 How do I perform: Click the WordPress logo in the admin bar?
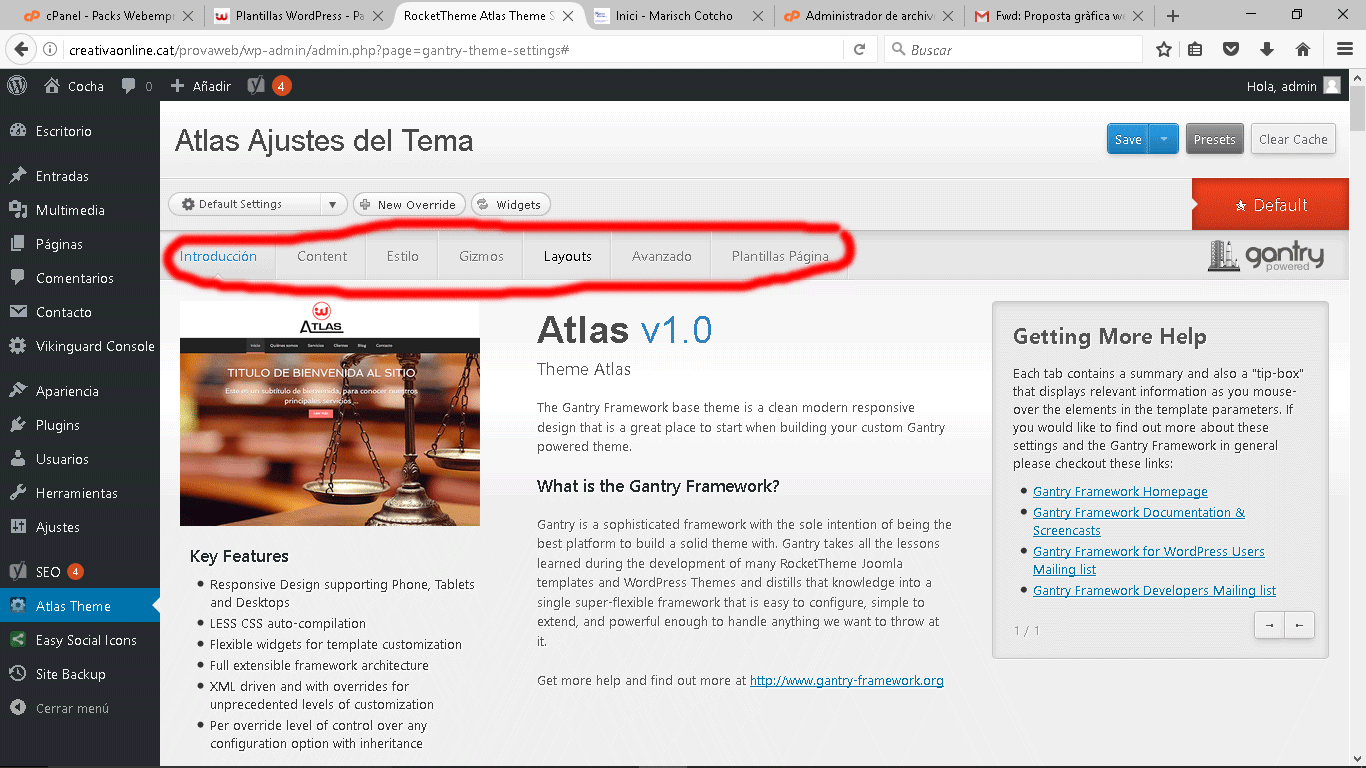(x=17, y=86)
